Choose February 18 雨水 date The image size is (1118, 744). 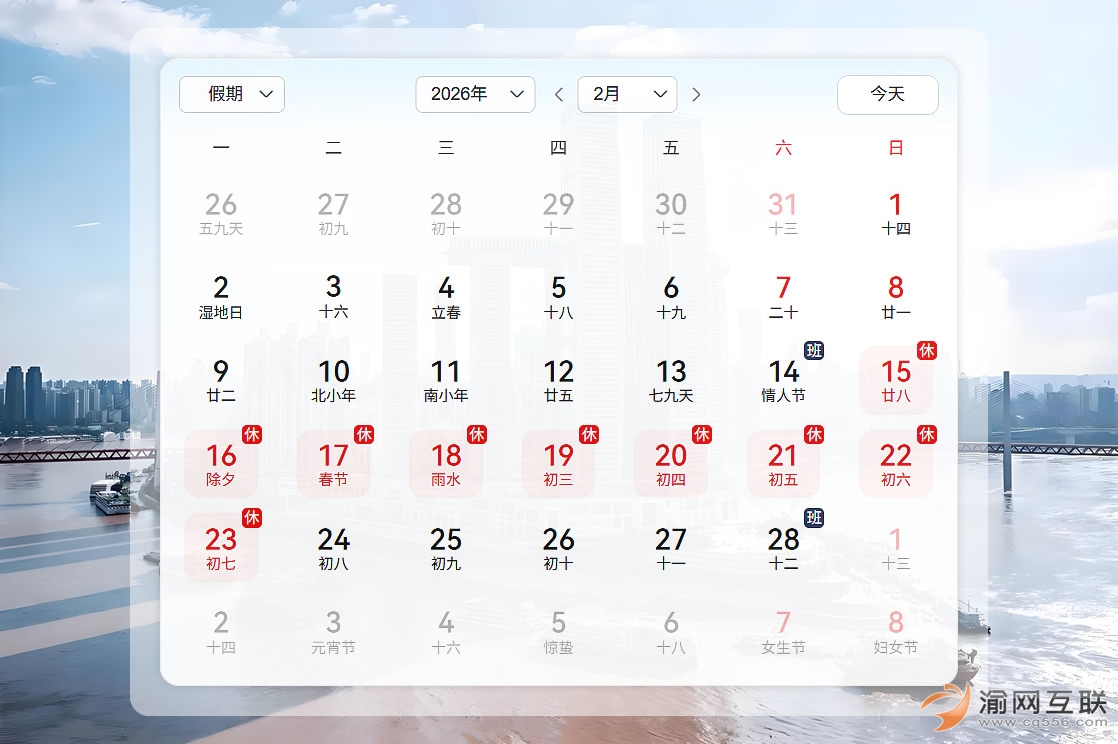[x=446, y=464]
